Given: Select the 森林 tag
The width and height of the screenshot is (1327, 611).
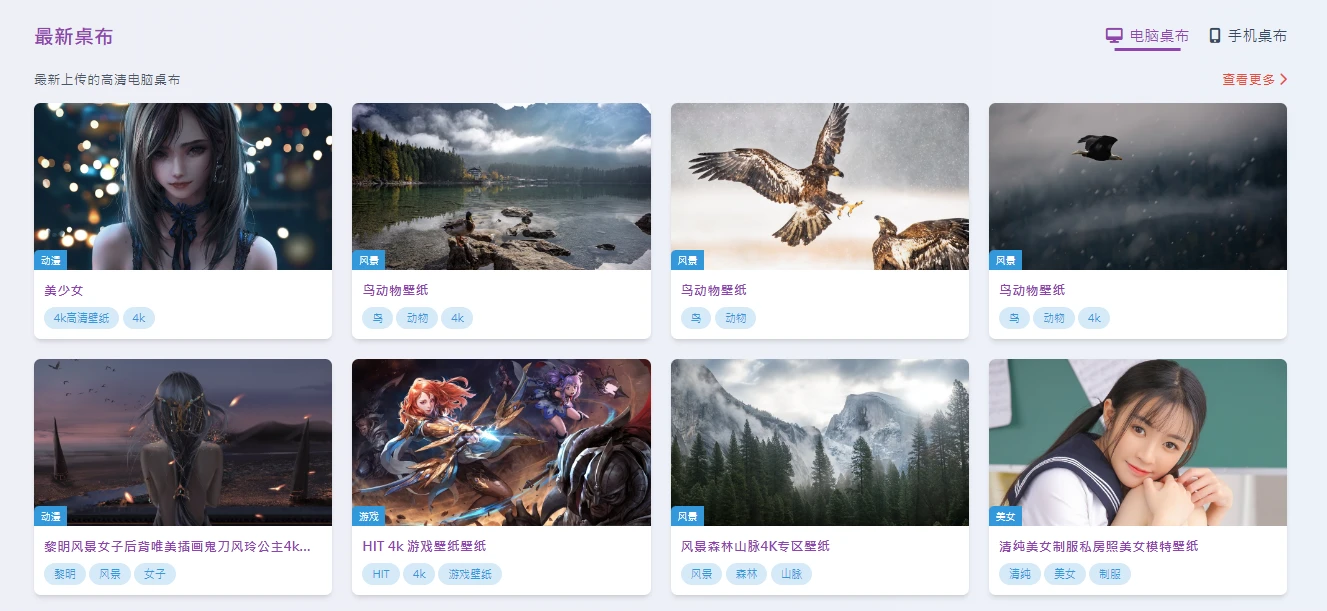Looking at the screenshot, I should [746, 574].
